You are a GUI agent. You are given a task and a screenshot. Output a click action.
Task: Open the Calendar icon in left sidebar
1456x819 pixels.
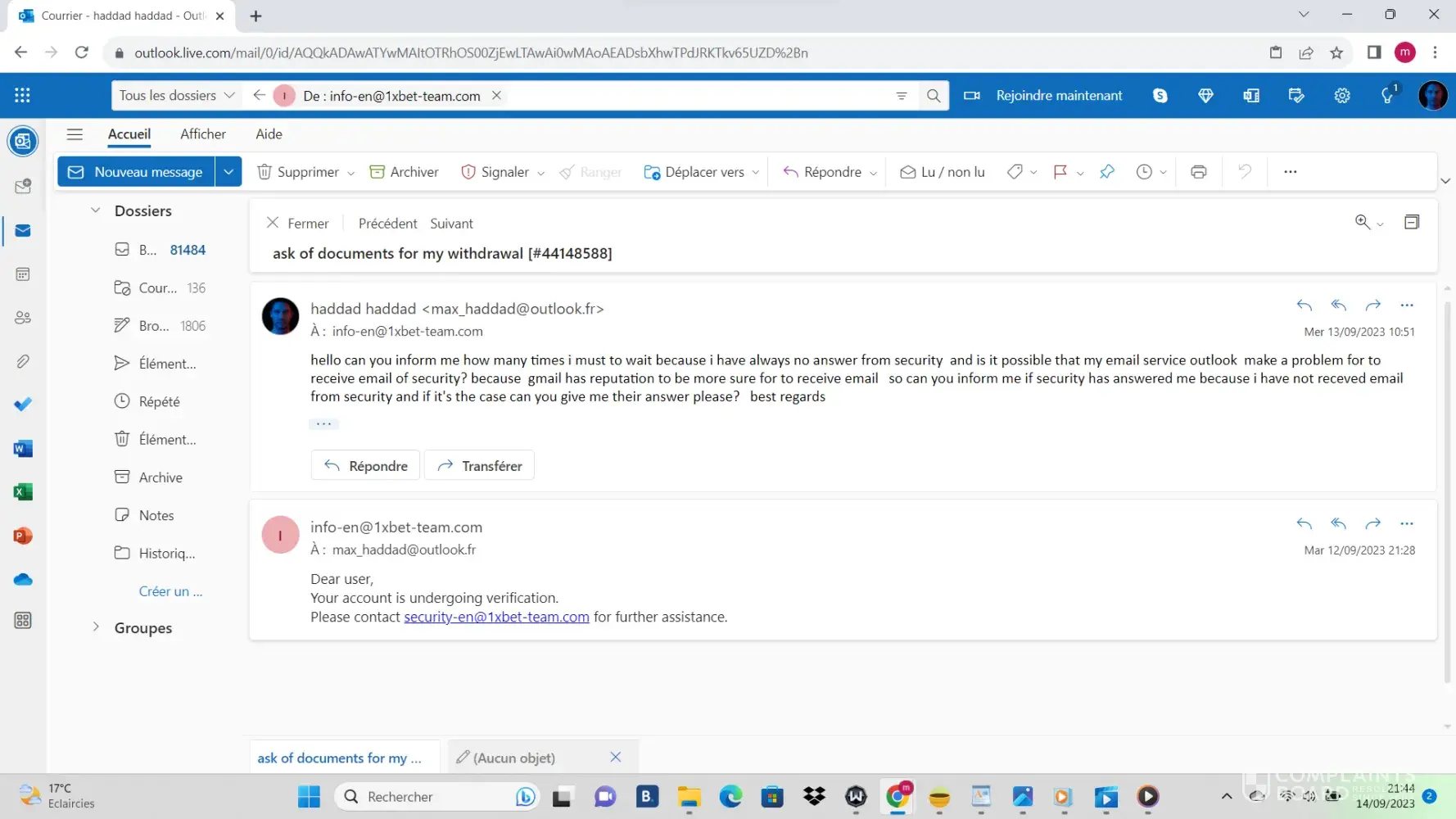pos(23,274)
